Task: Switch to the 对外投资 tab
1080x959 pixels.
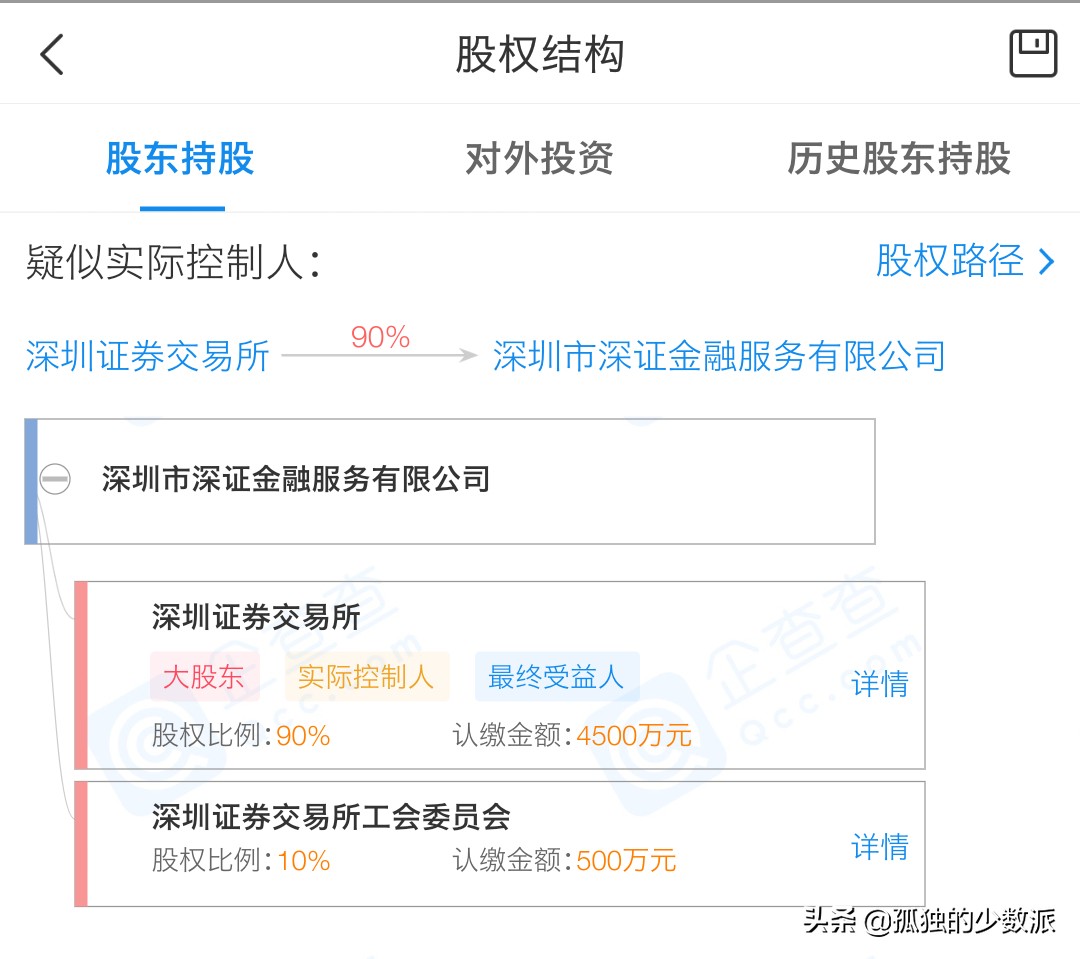Action: [x=538, y=158]
